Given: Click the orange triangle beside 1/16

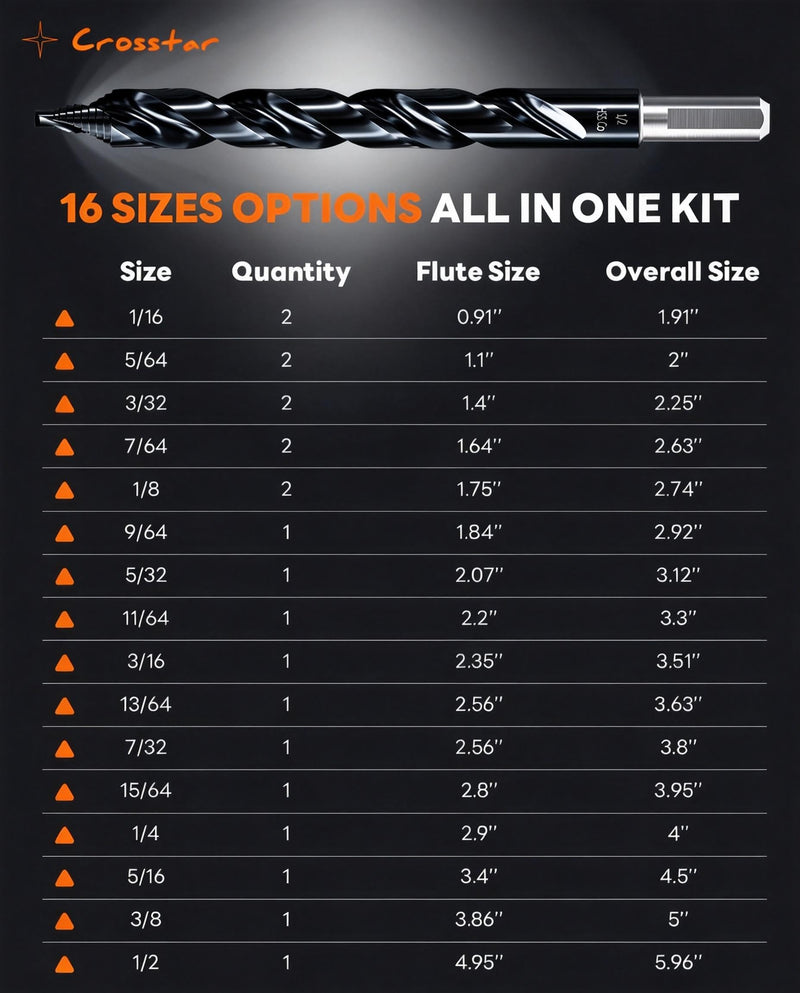Looking at the screenshot, I should click(x=65, y=319).
